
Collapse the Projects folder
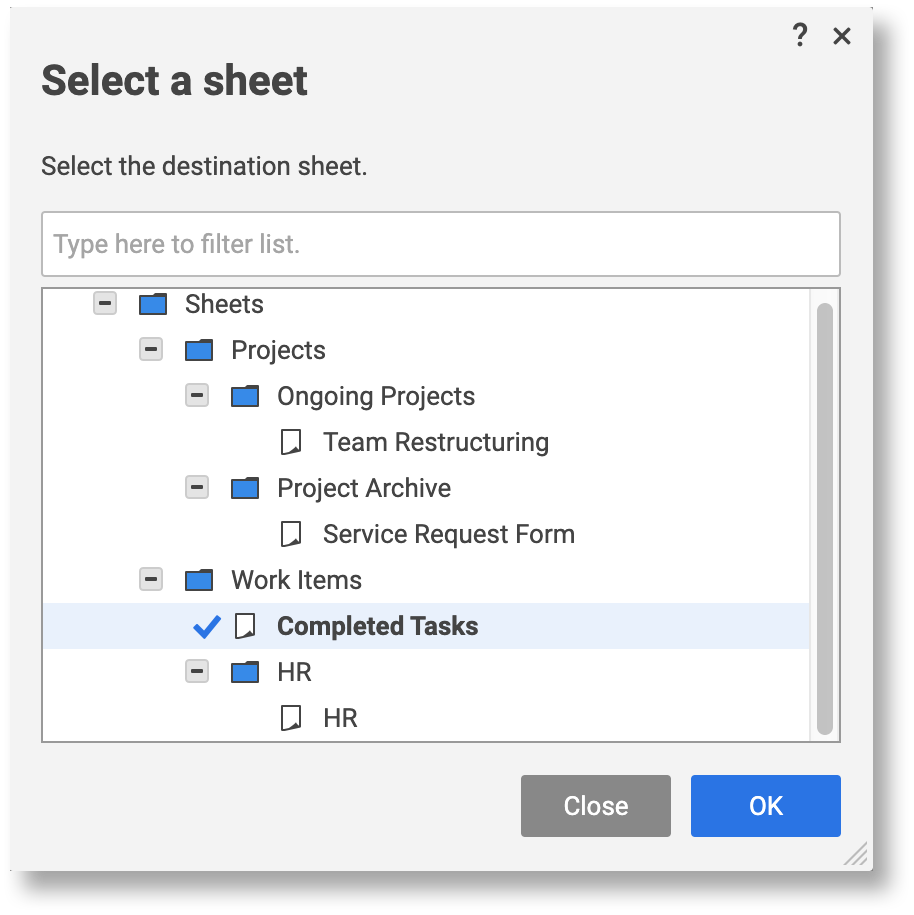(151, 349)
